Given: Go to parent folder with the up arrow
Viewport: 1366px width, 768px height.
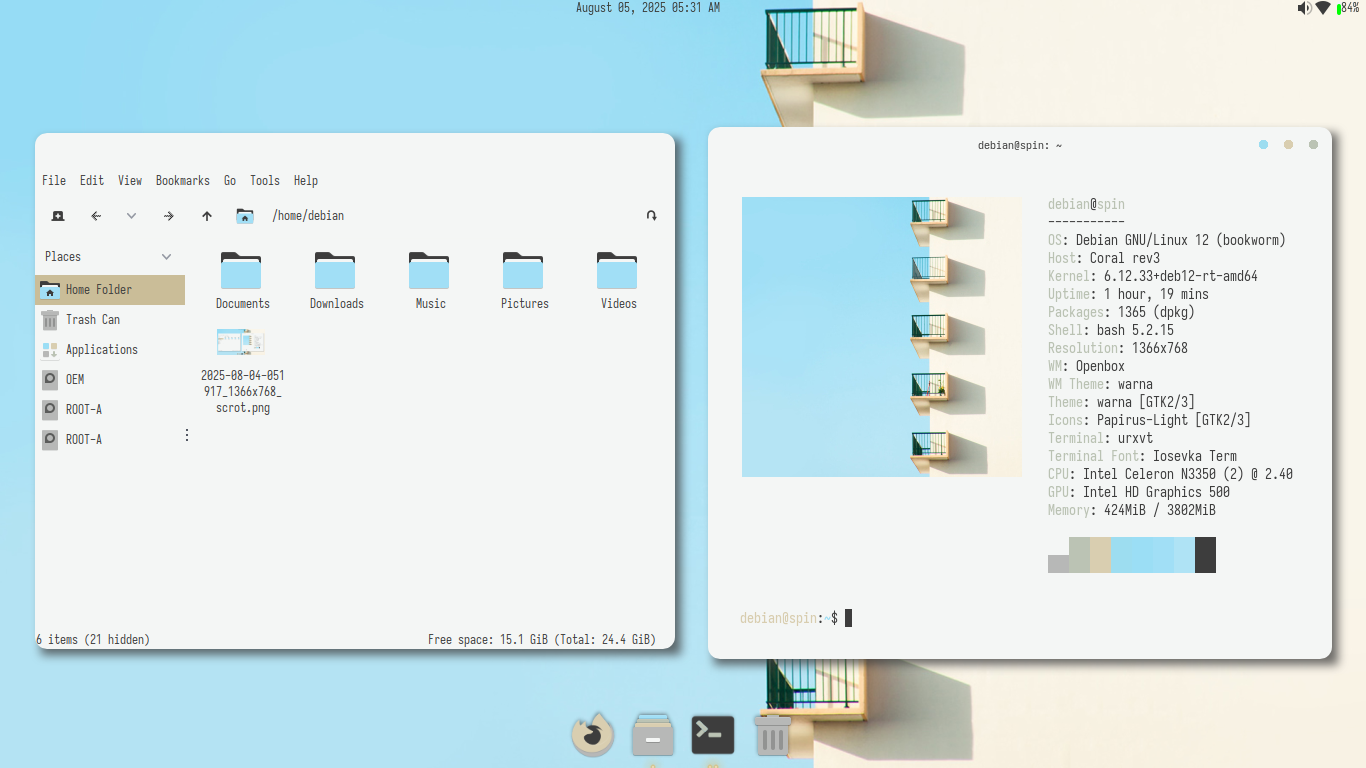Looking at the screenshot, I should pos(207,216).
